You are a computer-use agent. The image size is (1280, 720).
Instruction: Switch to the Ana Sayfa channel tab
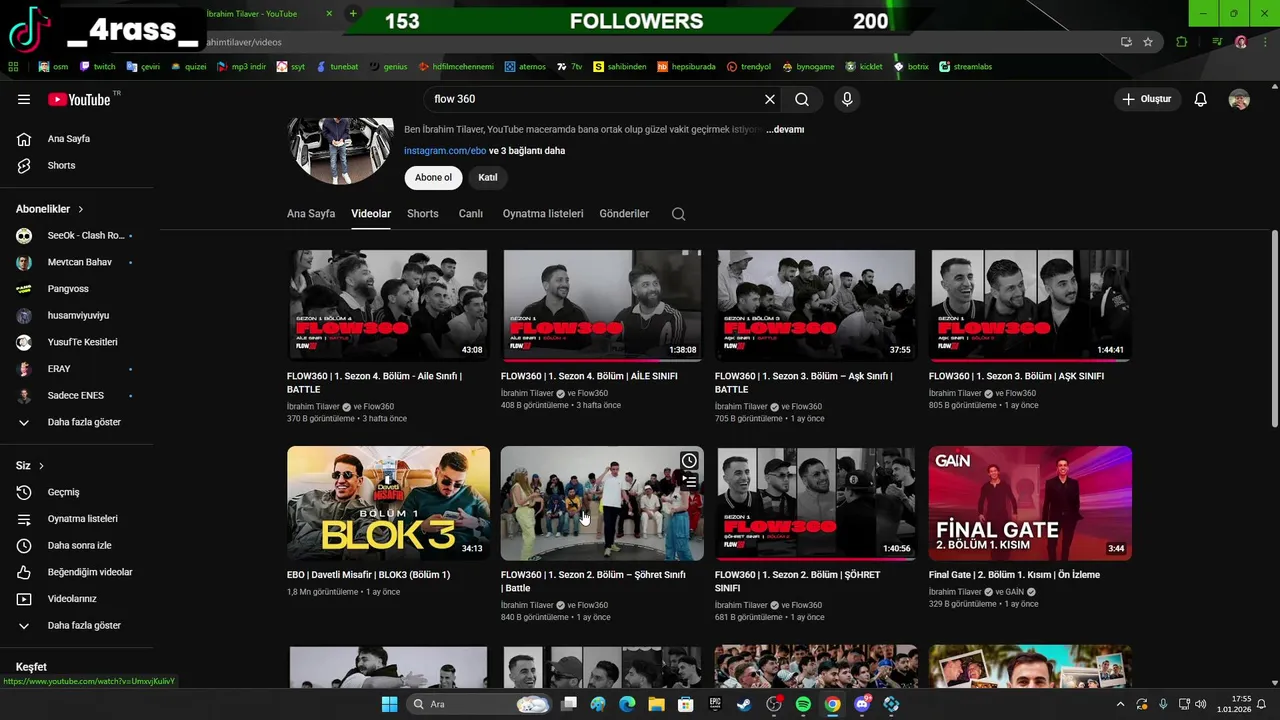click(311, 214)
